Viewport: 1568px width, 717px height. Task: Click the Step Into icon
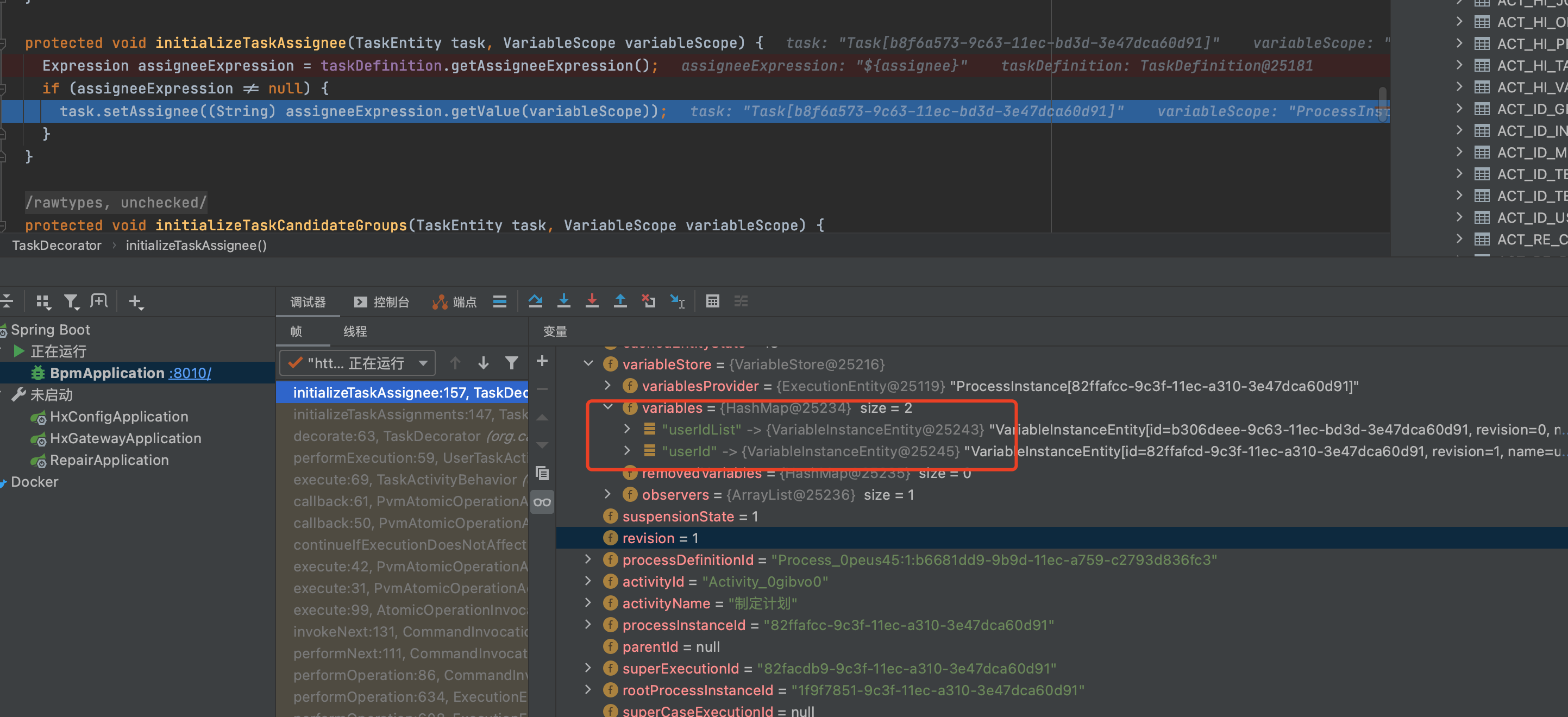click(563, 301)
